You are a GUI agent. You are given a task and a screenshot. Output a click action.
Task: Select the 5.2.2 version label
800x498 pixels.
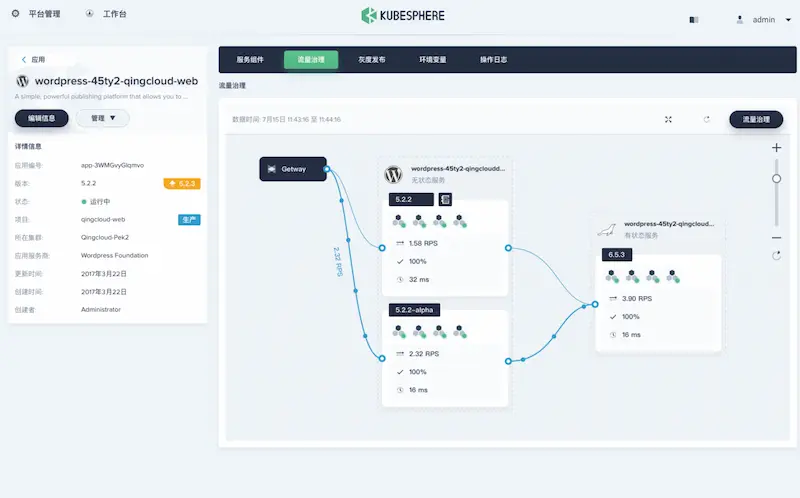tap(411, 200)
